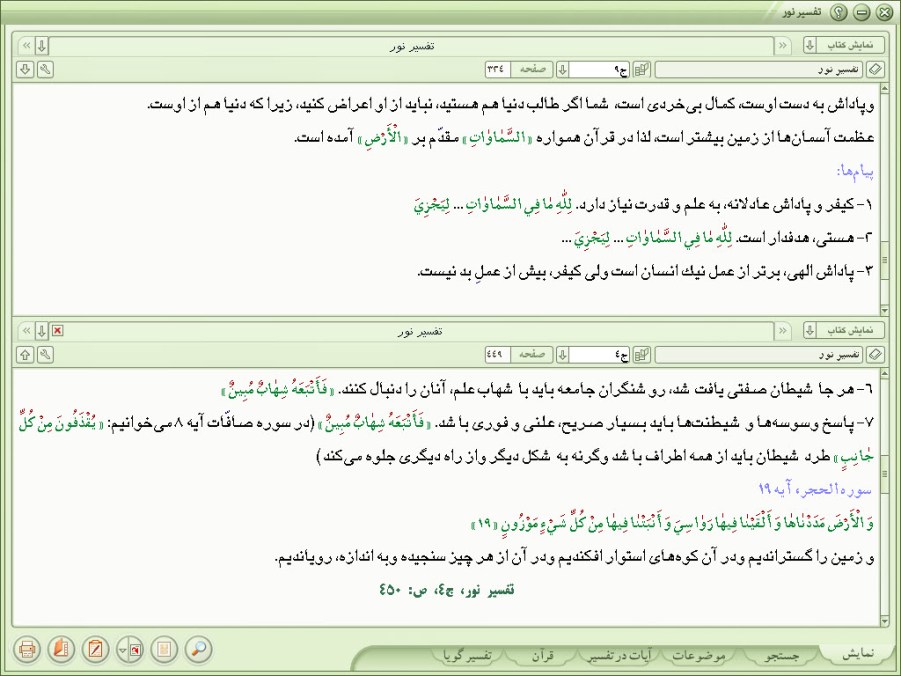This screenshot has height=676, width=901.
Task: Click the wrench settings icon in the upper pane
Action: point(45,70)
